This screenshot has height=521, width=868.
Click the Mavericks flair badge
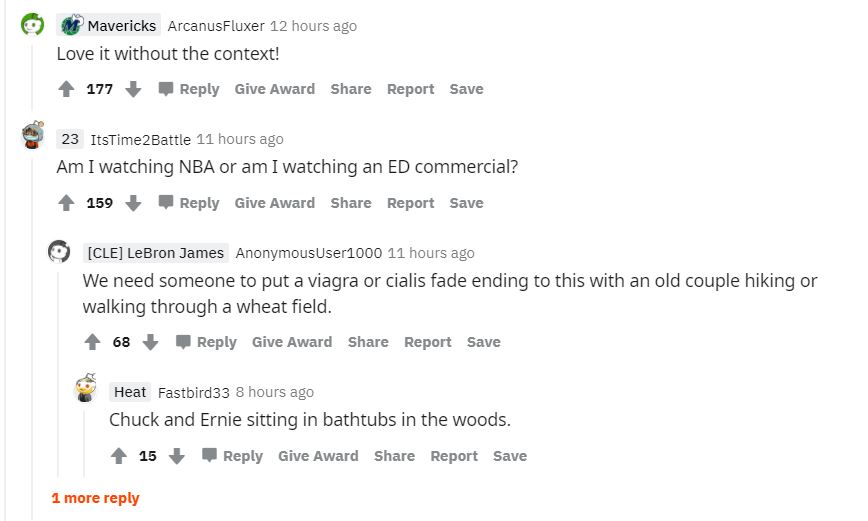[108, 26]
